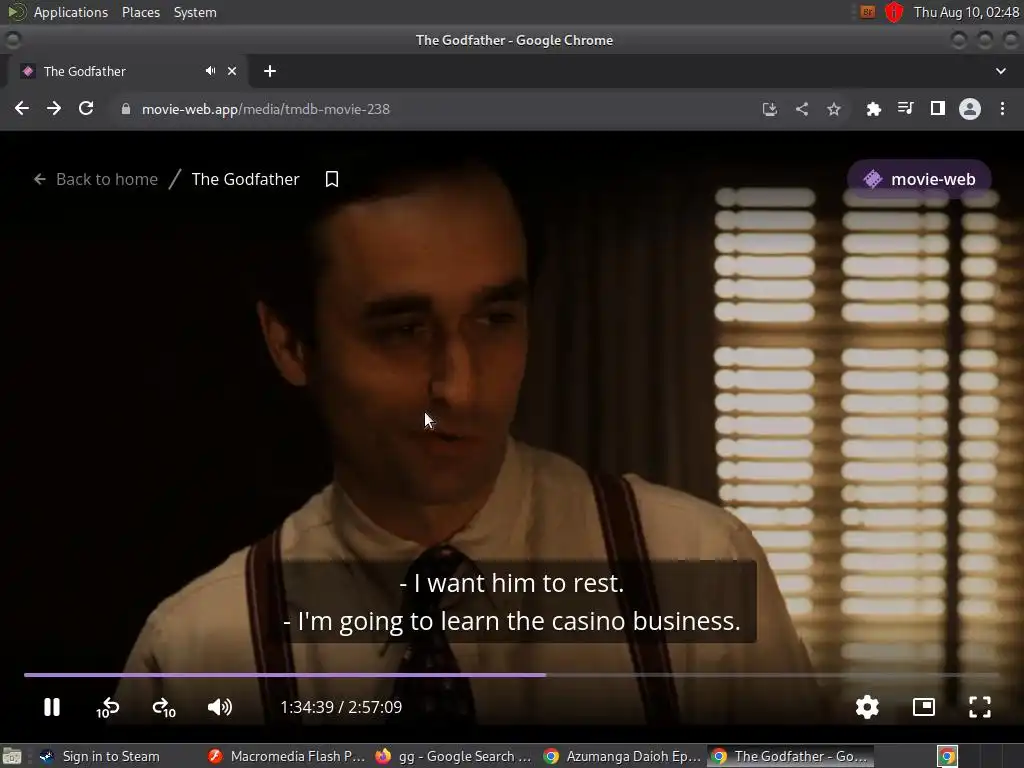Open a new tab
Screen dimensions: 1024x768
[x=270, y=71]
